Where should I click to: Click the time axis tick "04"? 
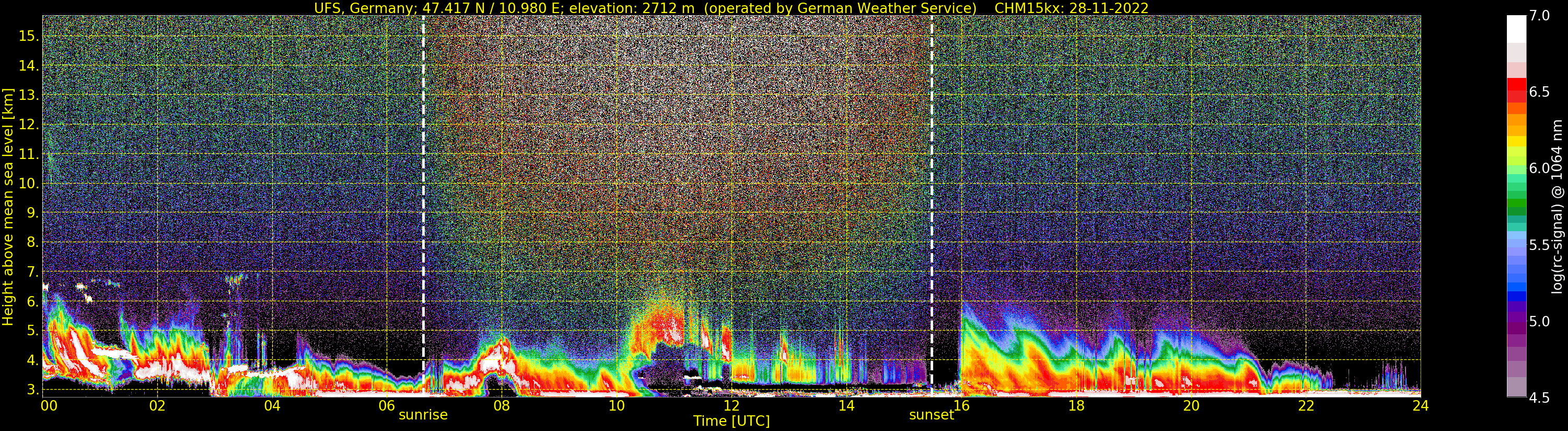(x=272, y=405)
